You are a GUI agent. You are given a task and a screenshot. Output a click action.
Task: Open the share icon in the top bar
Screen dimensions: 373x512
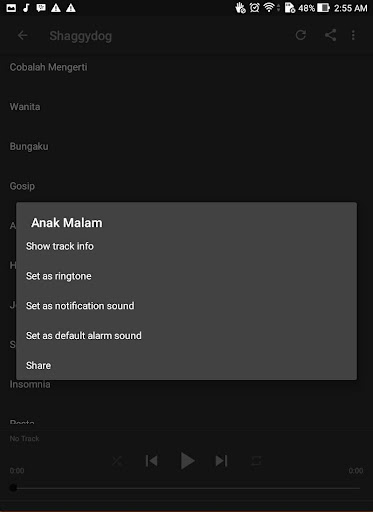tap(330, 35)
